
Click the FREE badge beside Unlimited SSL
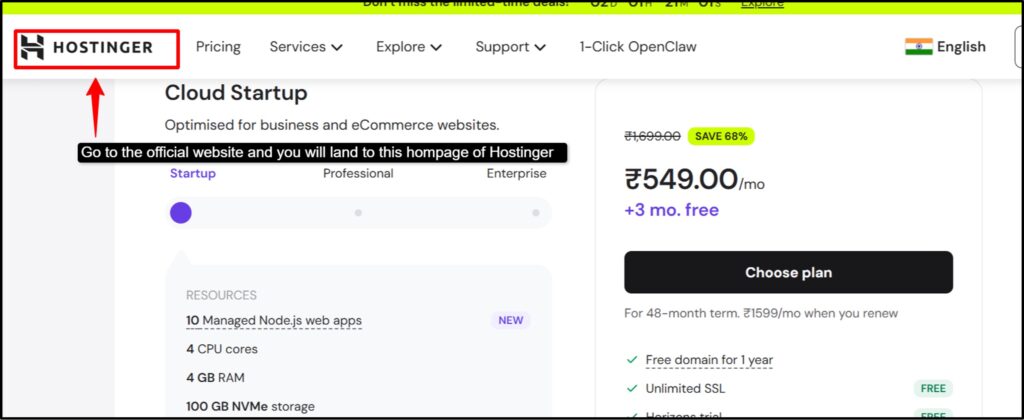pyautogui.click(x=933, y=389)
